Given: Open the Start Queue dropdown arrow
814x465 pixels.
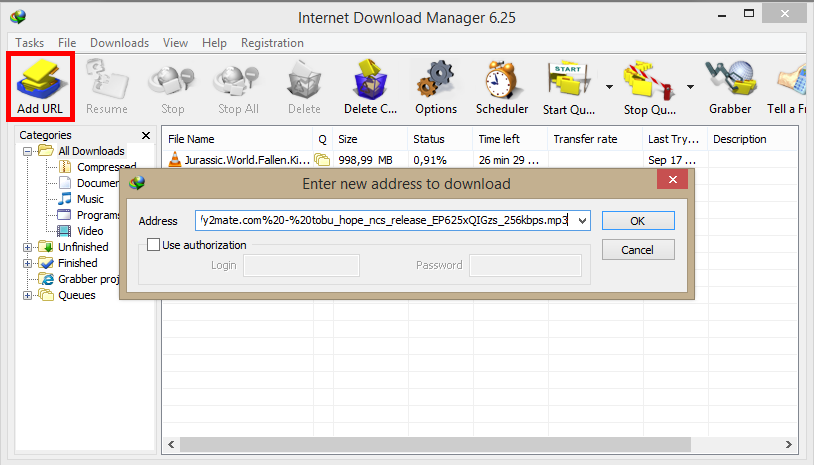Looking at the screenshot, I should tap(609, 87).
